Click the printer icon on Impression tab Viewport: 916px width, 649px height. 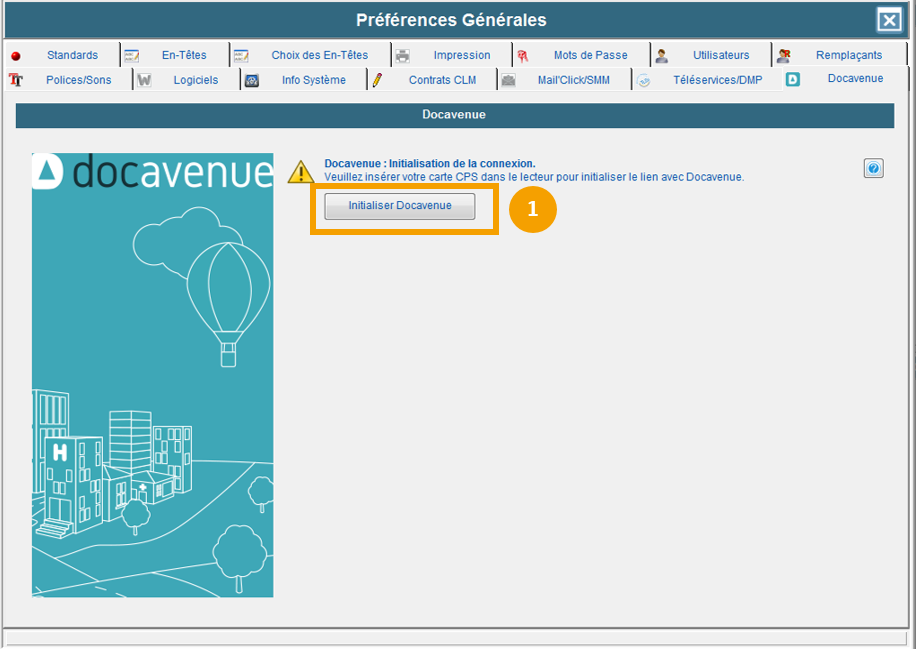pos(402,56)
